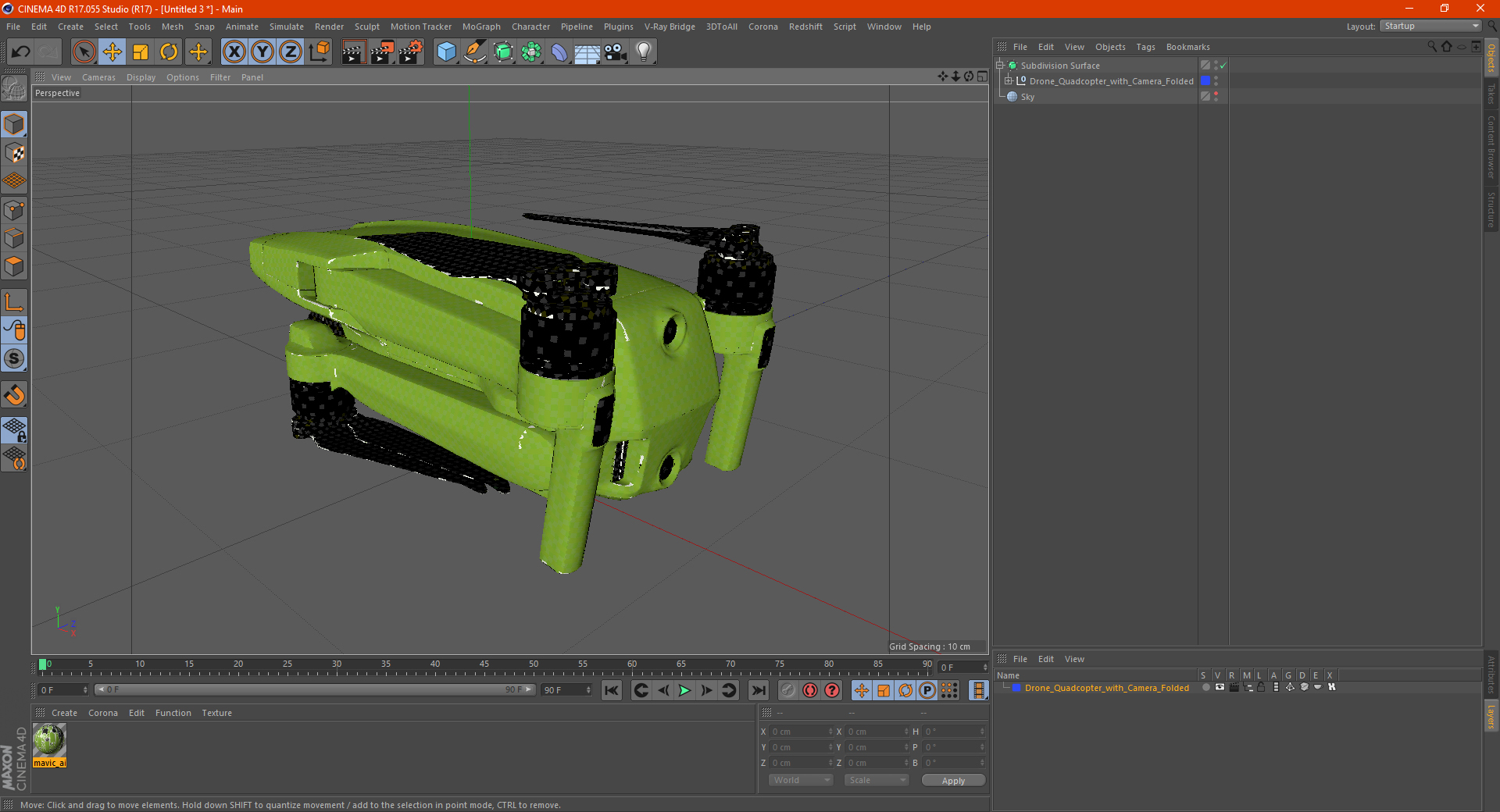The height and width of the screenshot is (812, 1500).
Task: Open the World coordinate dropdown
Action: (801, 780)
